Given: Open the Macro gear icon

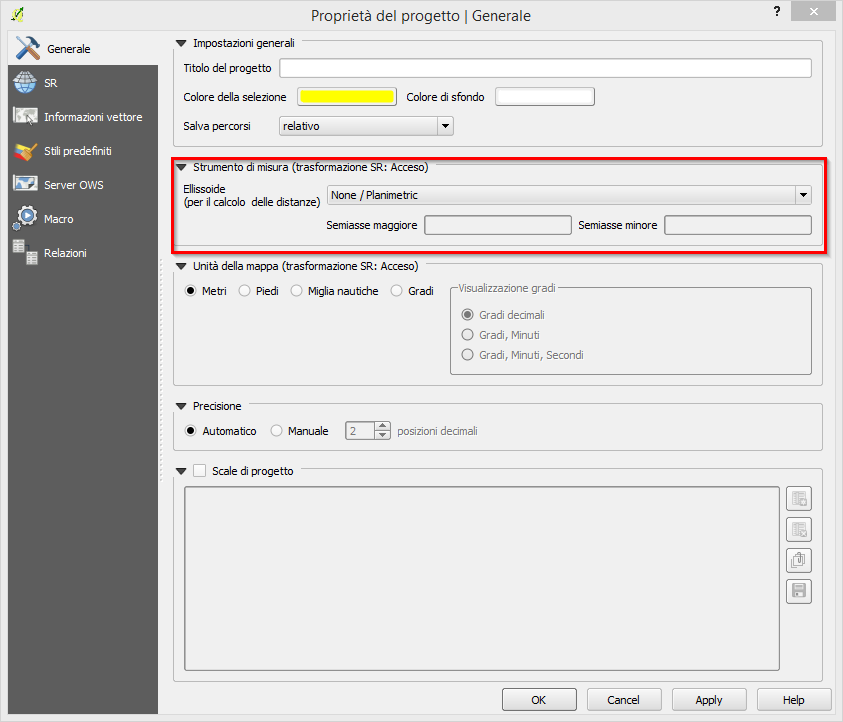Looking at the screenshot, I should 25,219.
